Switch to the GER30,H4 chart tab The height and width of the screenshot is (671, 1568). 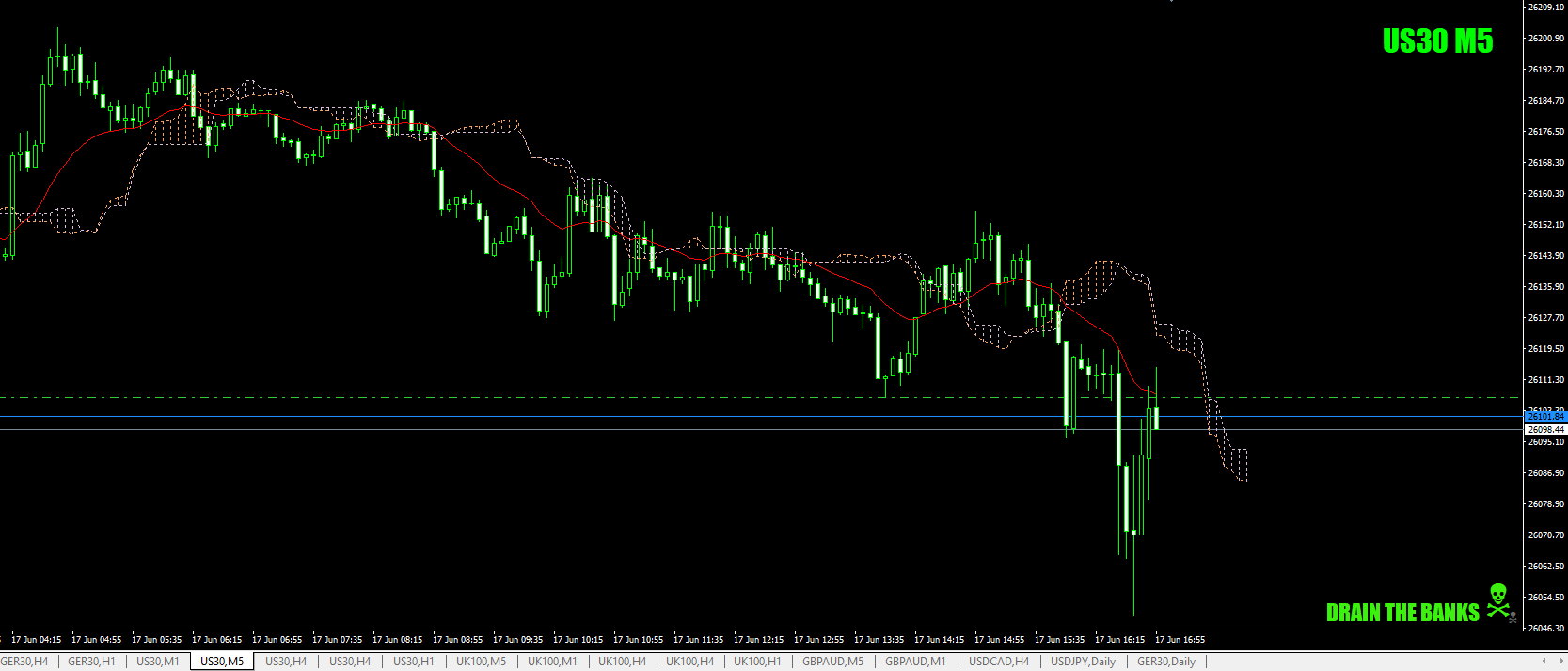(24, 662)
